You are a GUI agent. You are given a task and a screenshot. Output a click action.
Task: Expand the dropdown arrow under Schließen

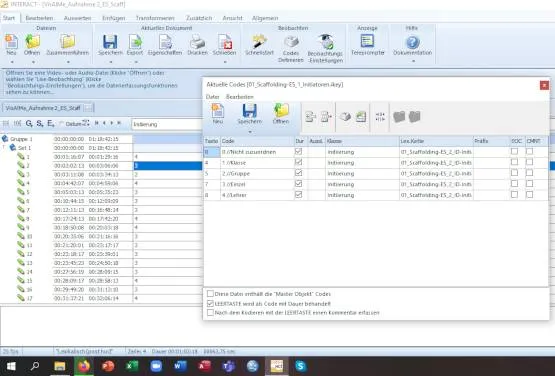pyautogui.click(x=225, y=62)
